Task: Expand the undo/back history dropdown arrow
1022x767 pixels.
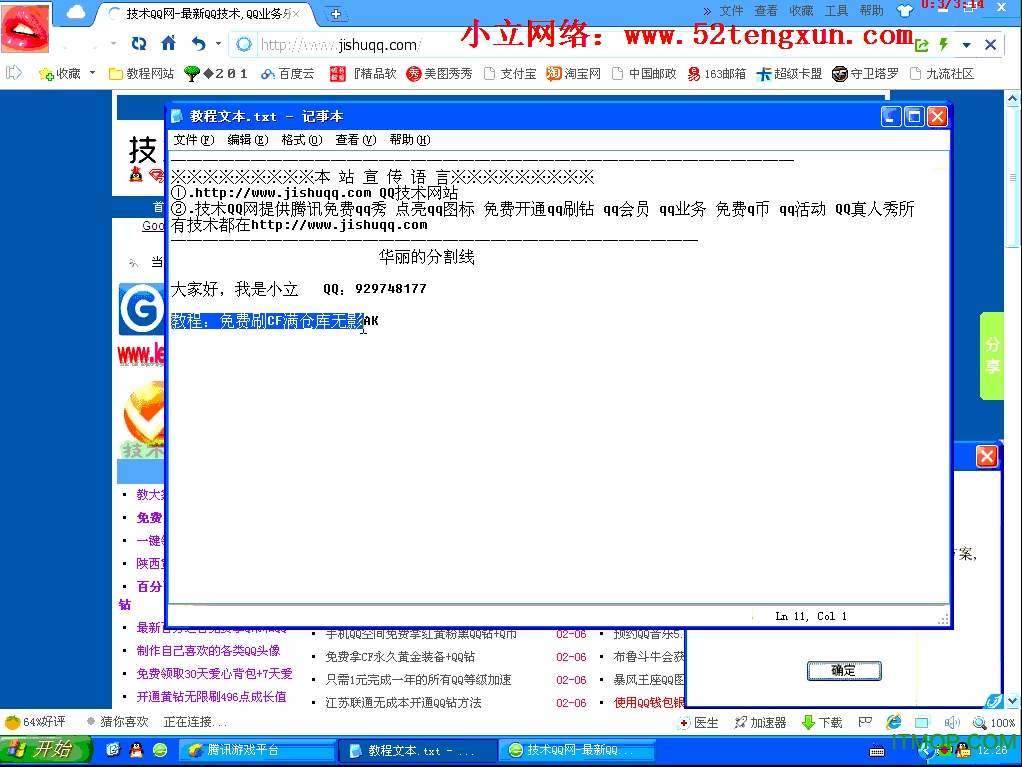Action: click(218, 45)
